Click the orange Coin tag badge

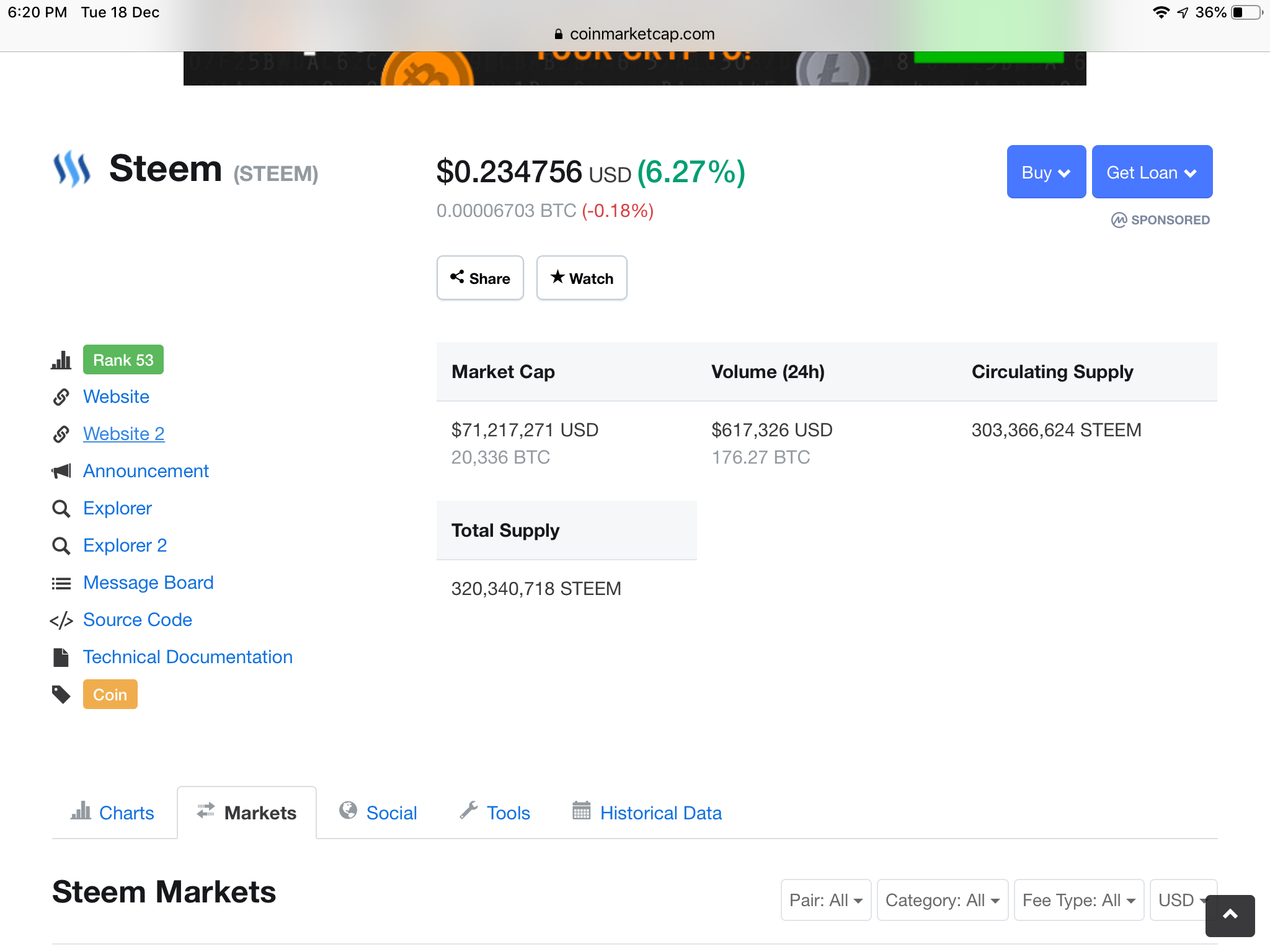point(110,695)
